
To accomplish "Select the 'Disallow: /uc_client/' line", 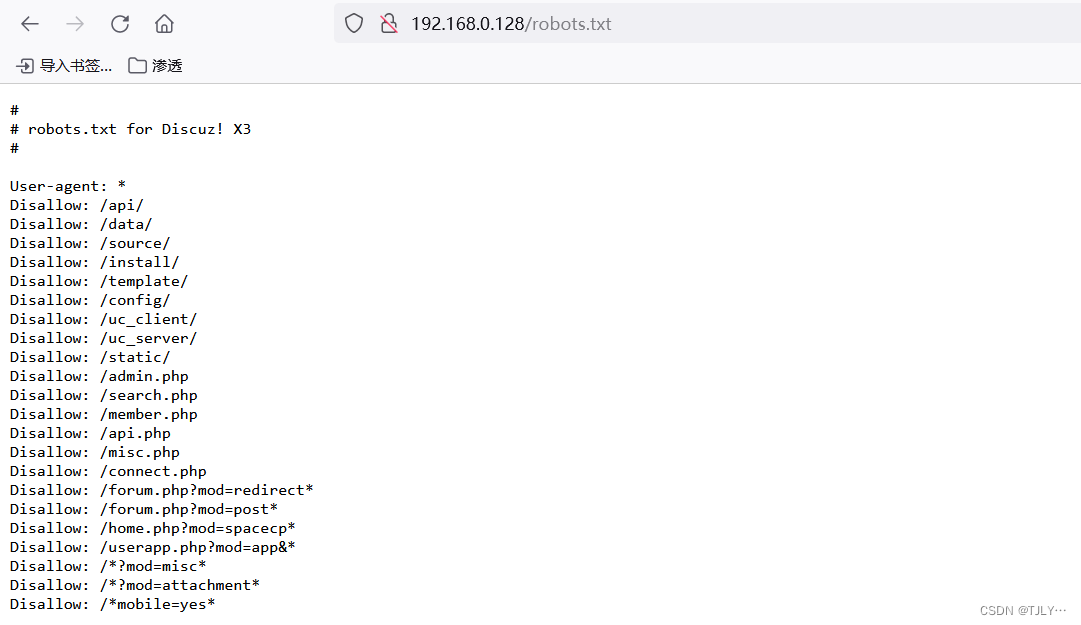I will (103, 319).
